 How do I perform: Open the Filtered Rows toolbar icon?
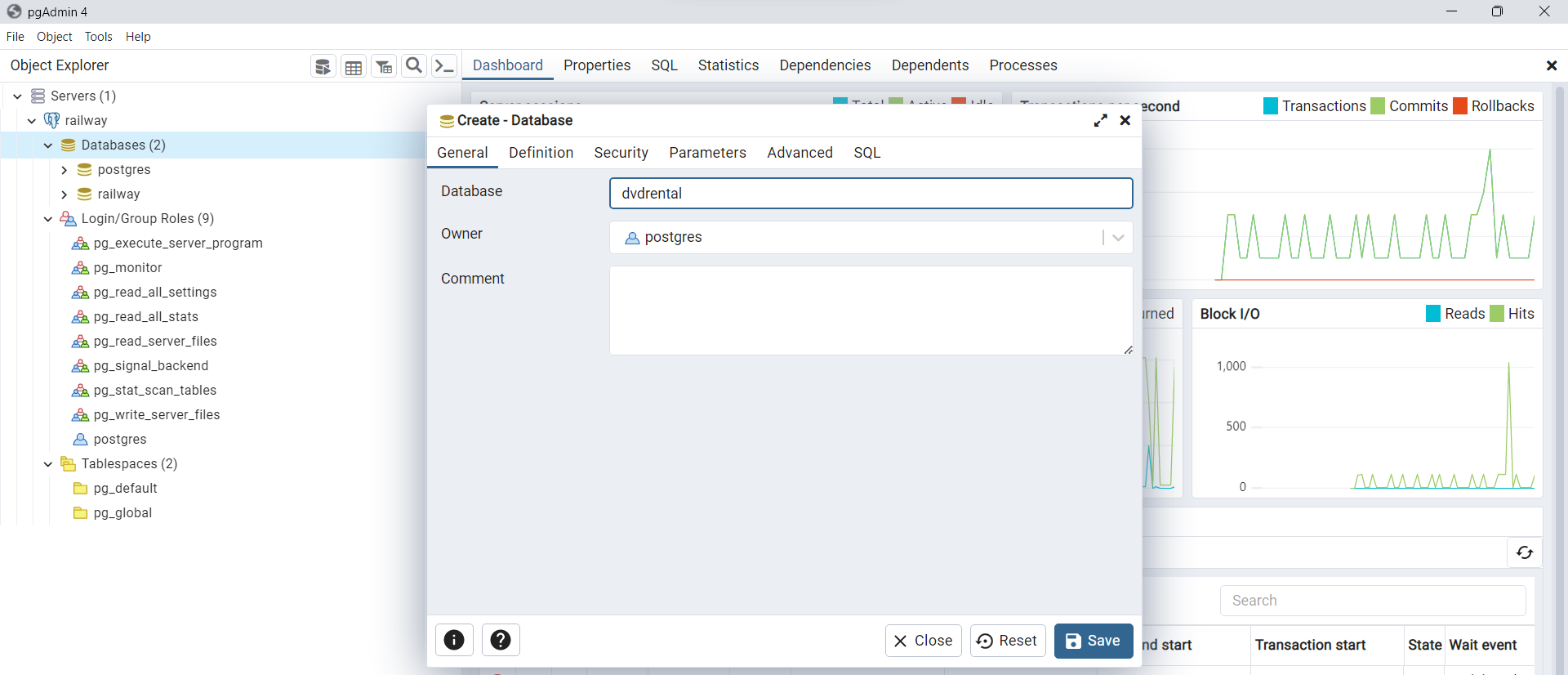pyautogui.click(x=384, y=66)
